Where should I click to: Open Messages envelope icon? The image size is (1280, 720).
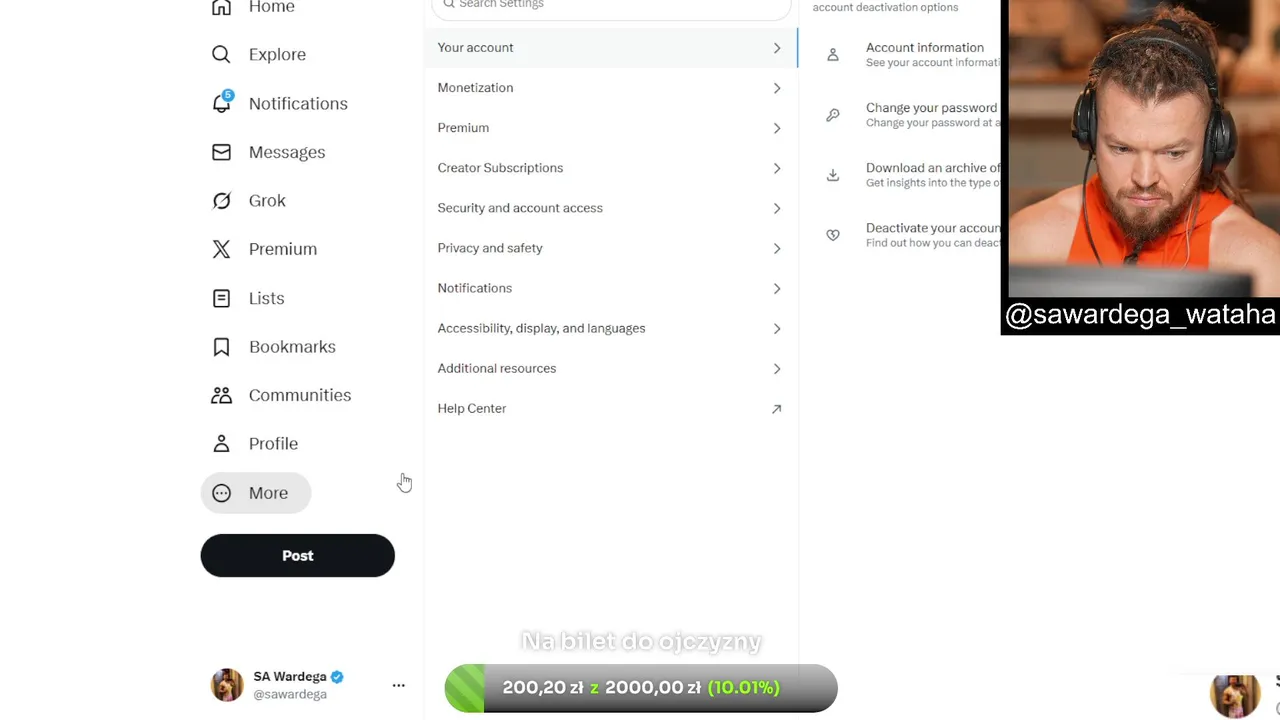(x=221, y=152)
